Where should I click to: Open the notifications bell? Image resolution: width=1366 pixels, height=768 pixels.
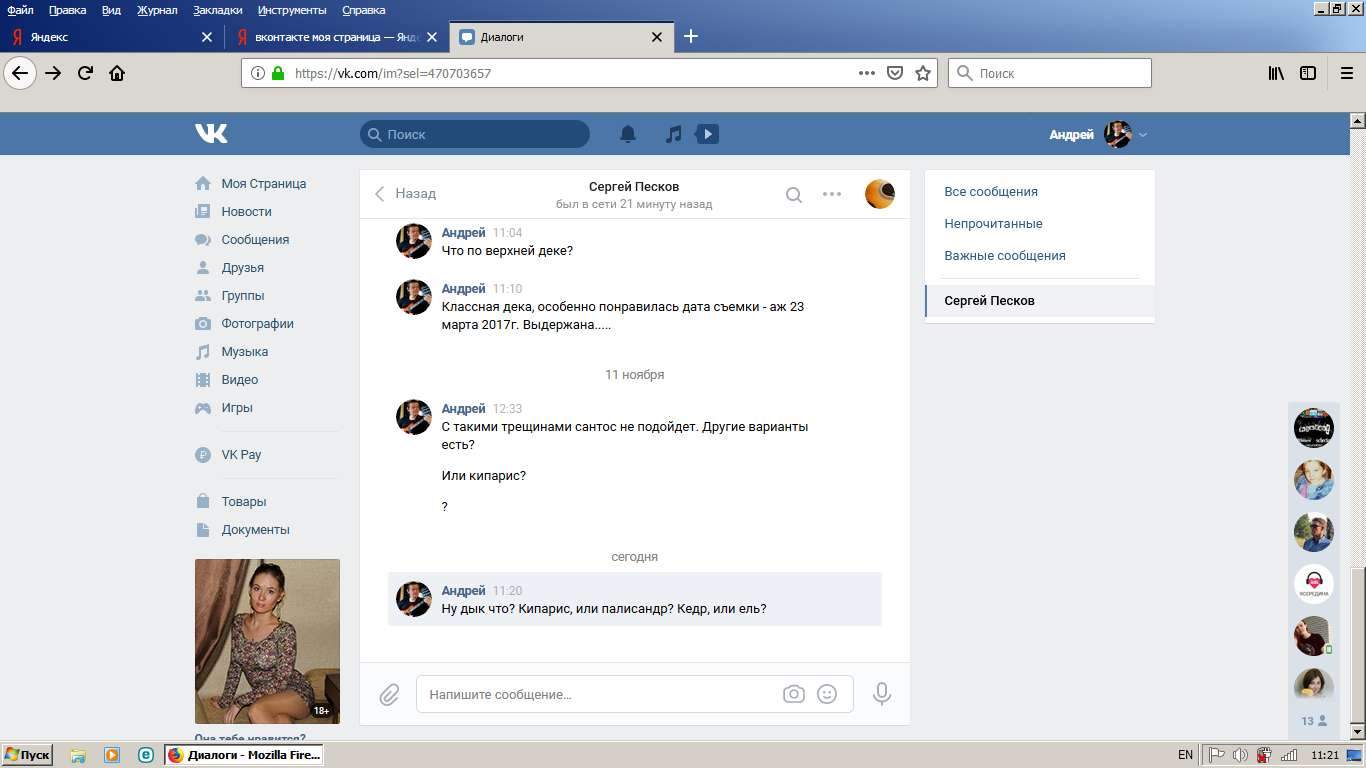628,134
